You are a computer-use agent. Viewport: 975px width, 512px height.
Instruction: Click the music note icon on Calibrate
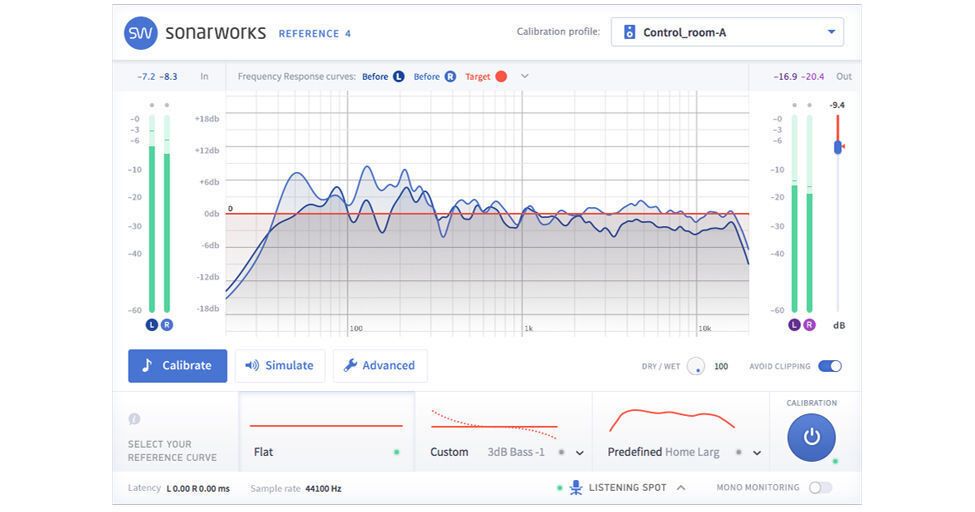pyautogui.click(x=147, y=365)
